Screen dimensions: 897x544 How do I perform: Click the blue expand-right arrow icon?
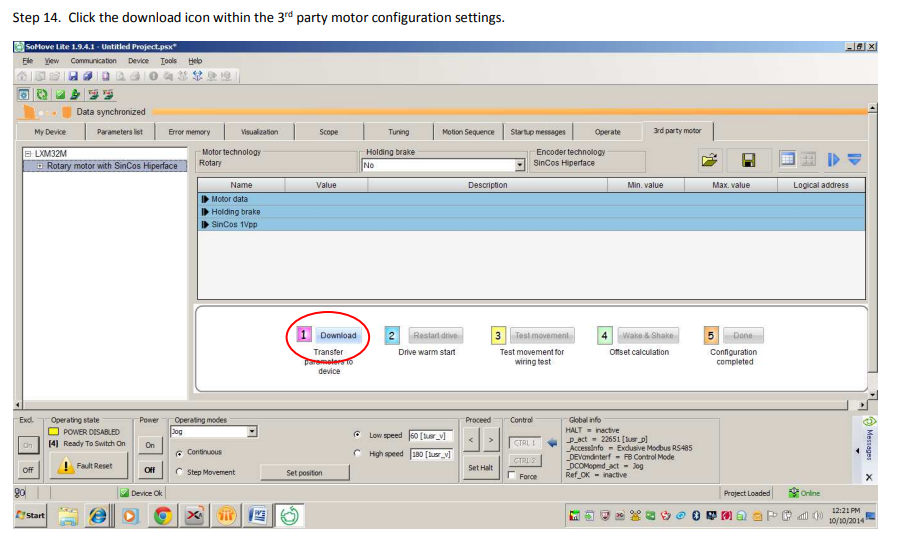833,159
